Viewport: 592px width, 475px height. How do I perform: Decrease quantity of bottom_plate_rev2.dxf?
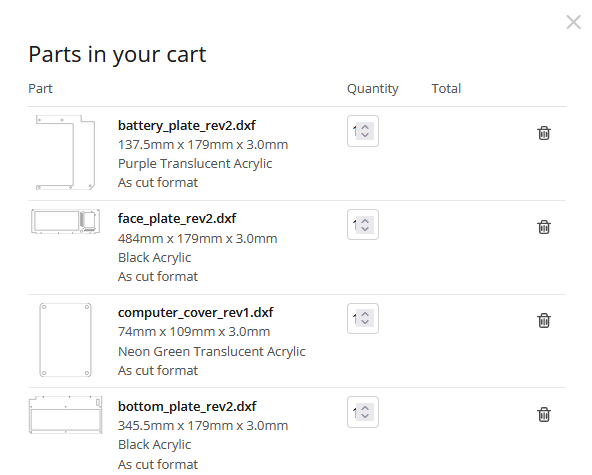365,416
